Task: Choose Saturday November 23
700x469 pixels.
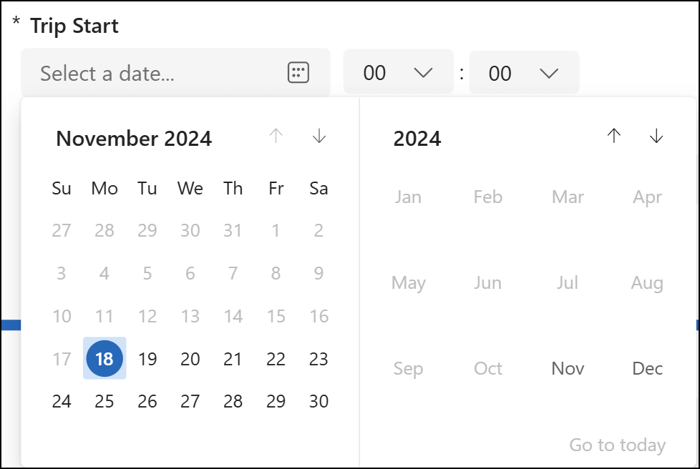Action: click(x=319, y=359)
